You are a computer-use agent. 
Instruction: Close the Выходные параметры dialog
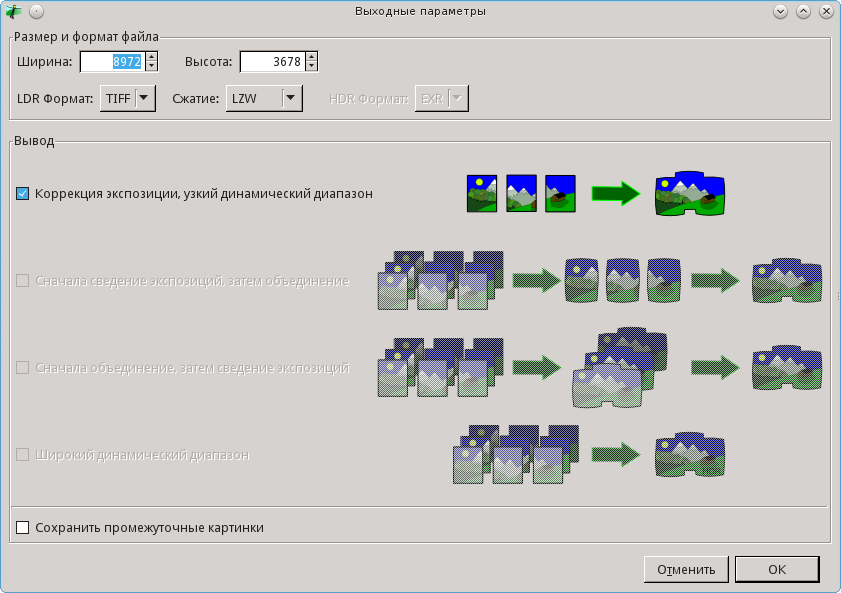click(x=827, y=11)
